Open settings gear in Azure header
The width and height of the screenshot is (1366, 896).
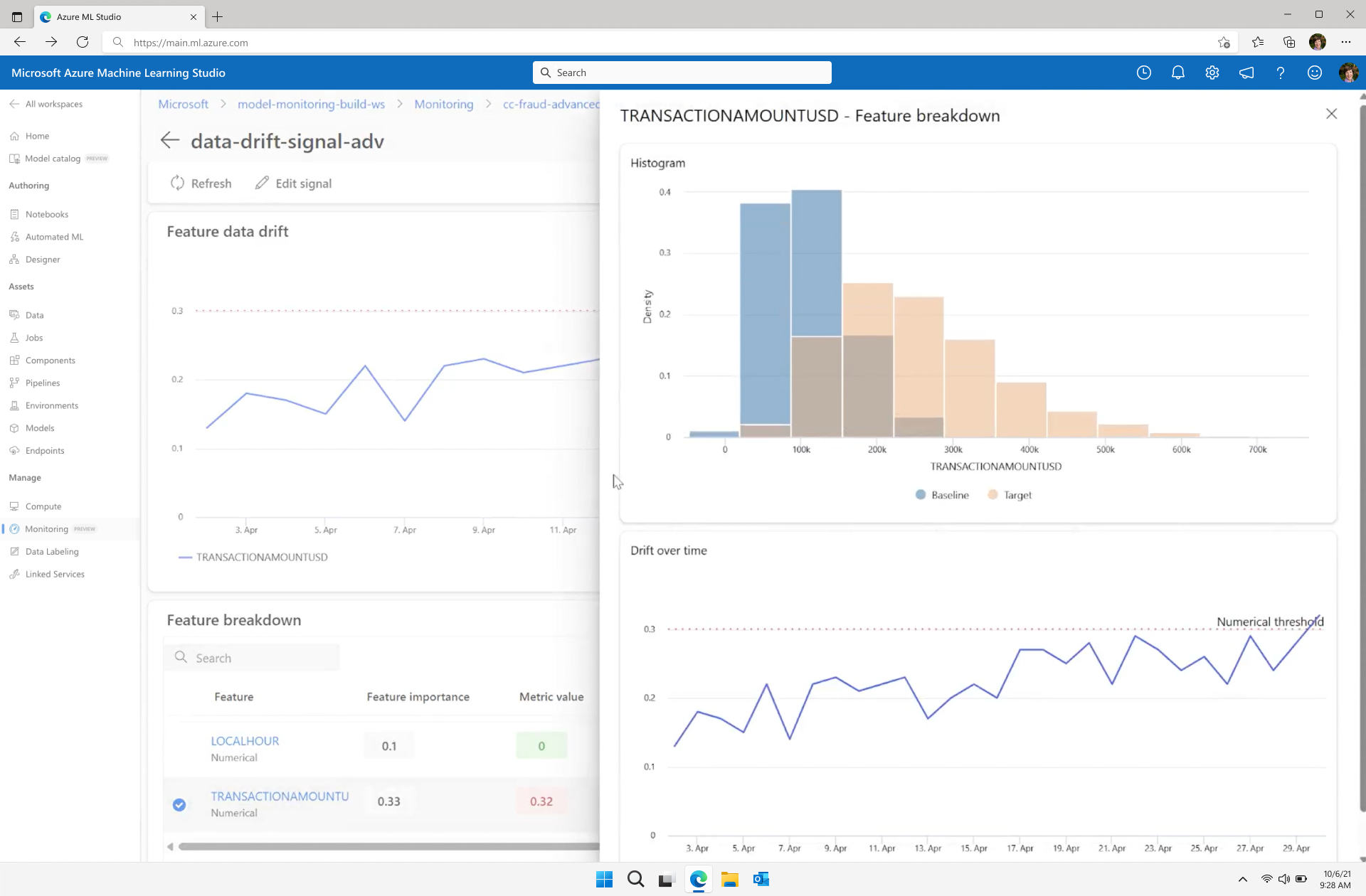[x=1212, y=73]
